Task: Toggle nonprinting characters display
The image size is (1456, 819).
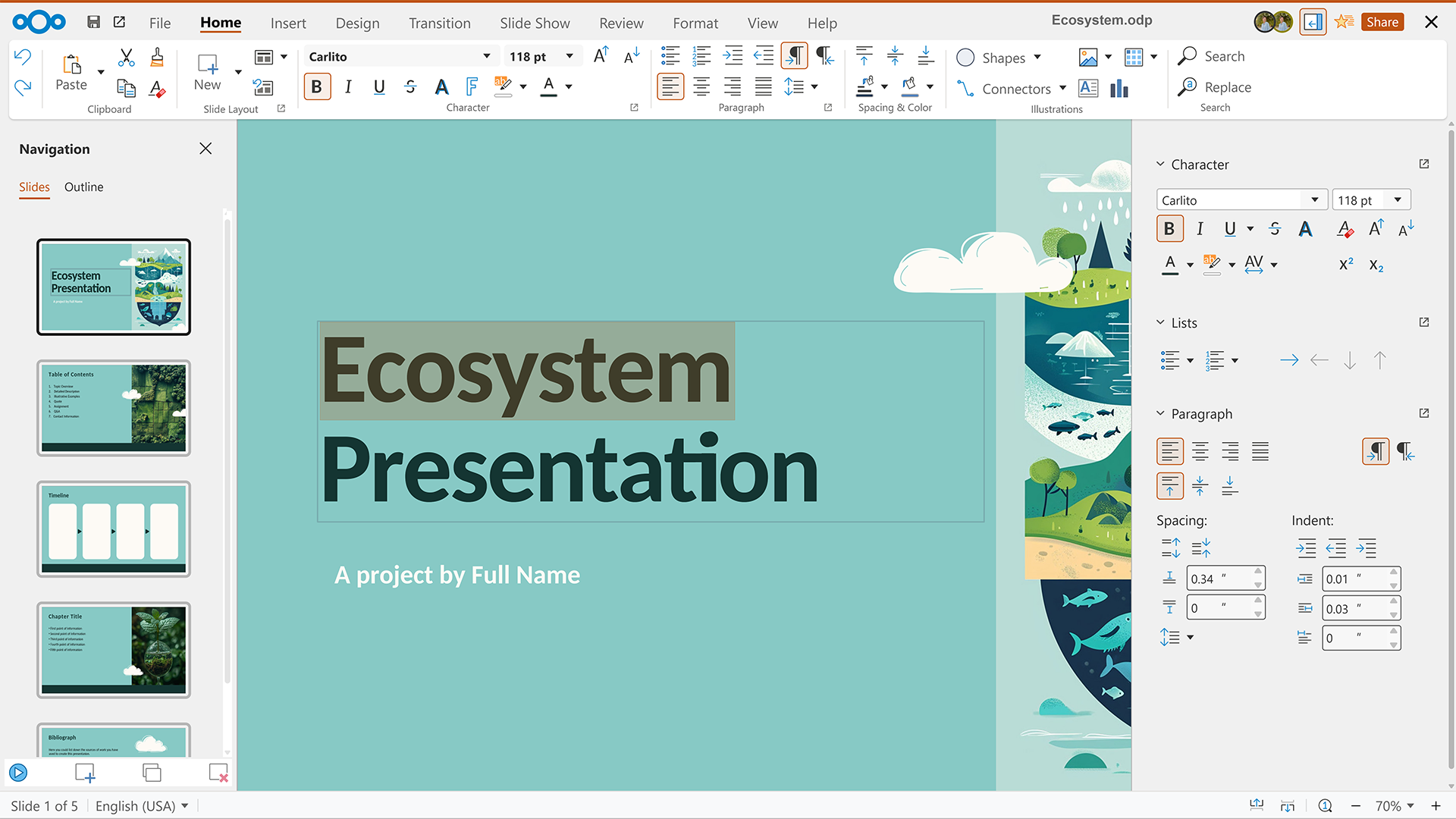Action: (x=794, y=55)
